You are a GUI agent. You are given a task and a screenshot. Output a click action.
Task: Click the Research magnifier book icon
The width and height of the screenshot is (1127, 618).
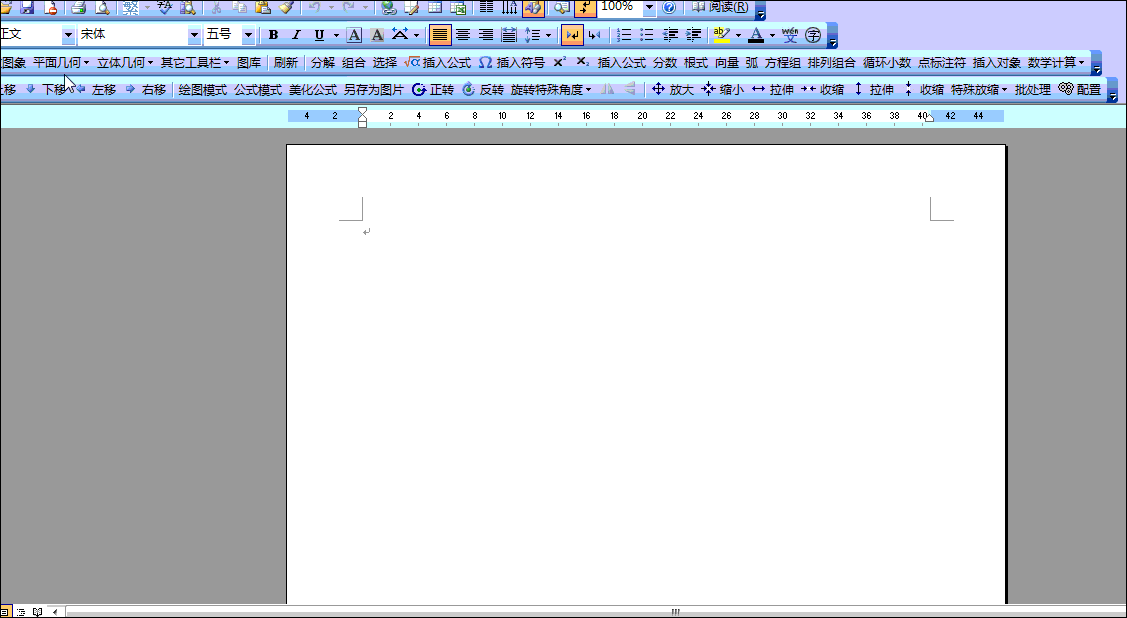(x=188, y=7)
